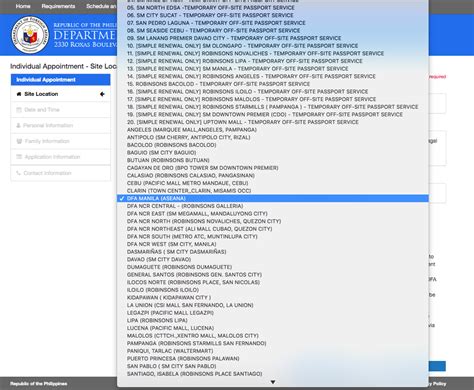Select 08. SM Seaside Cebu off-site option
Image resolution: width=474 pixels, height=390 pixels.
273,31
